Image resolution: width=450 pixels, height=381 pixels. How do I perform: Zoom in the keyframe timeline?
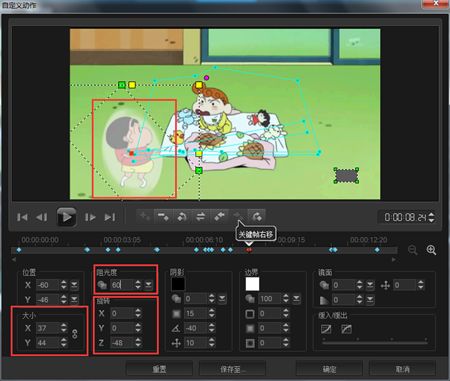[431, 250]
